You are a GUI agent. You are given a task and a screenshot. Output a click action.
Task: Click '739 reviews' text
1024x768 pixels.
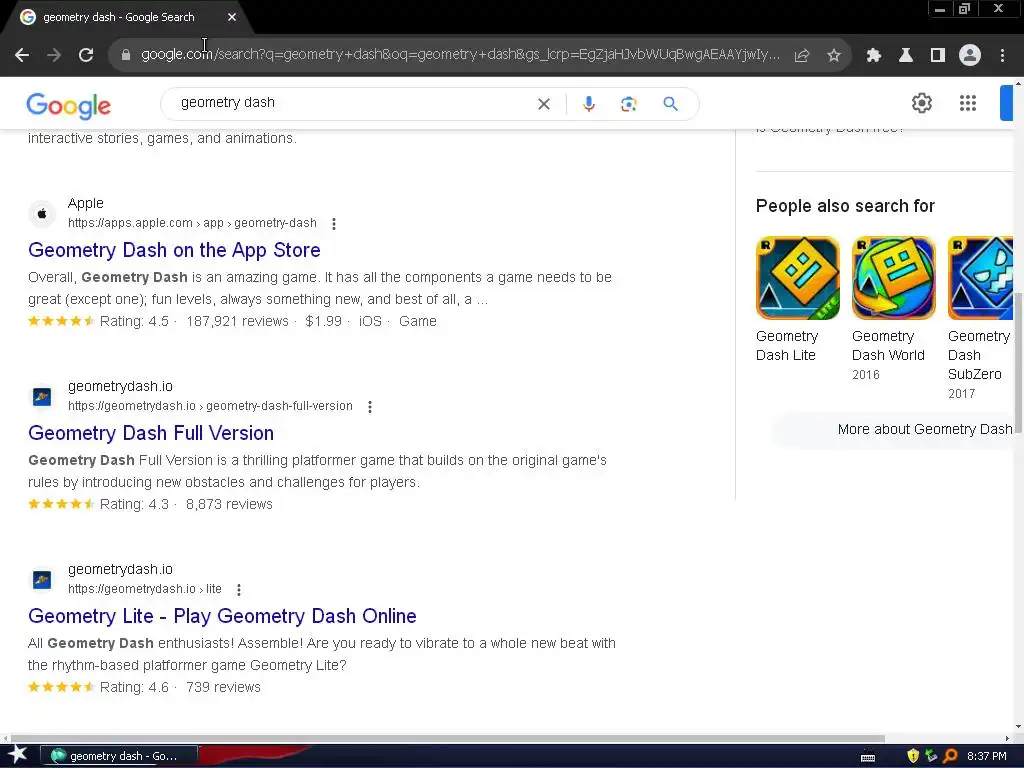[x=223, y=687]
